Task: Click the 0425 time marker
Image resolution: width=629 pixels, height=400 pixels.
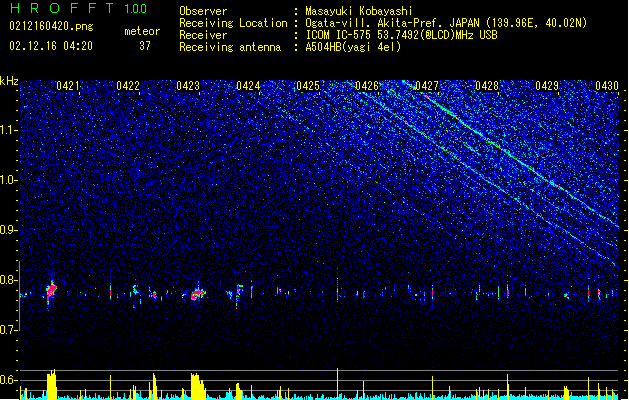Action: click(308, 86)
